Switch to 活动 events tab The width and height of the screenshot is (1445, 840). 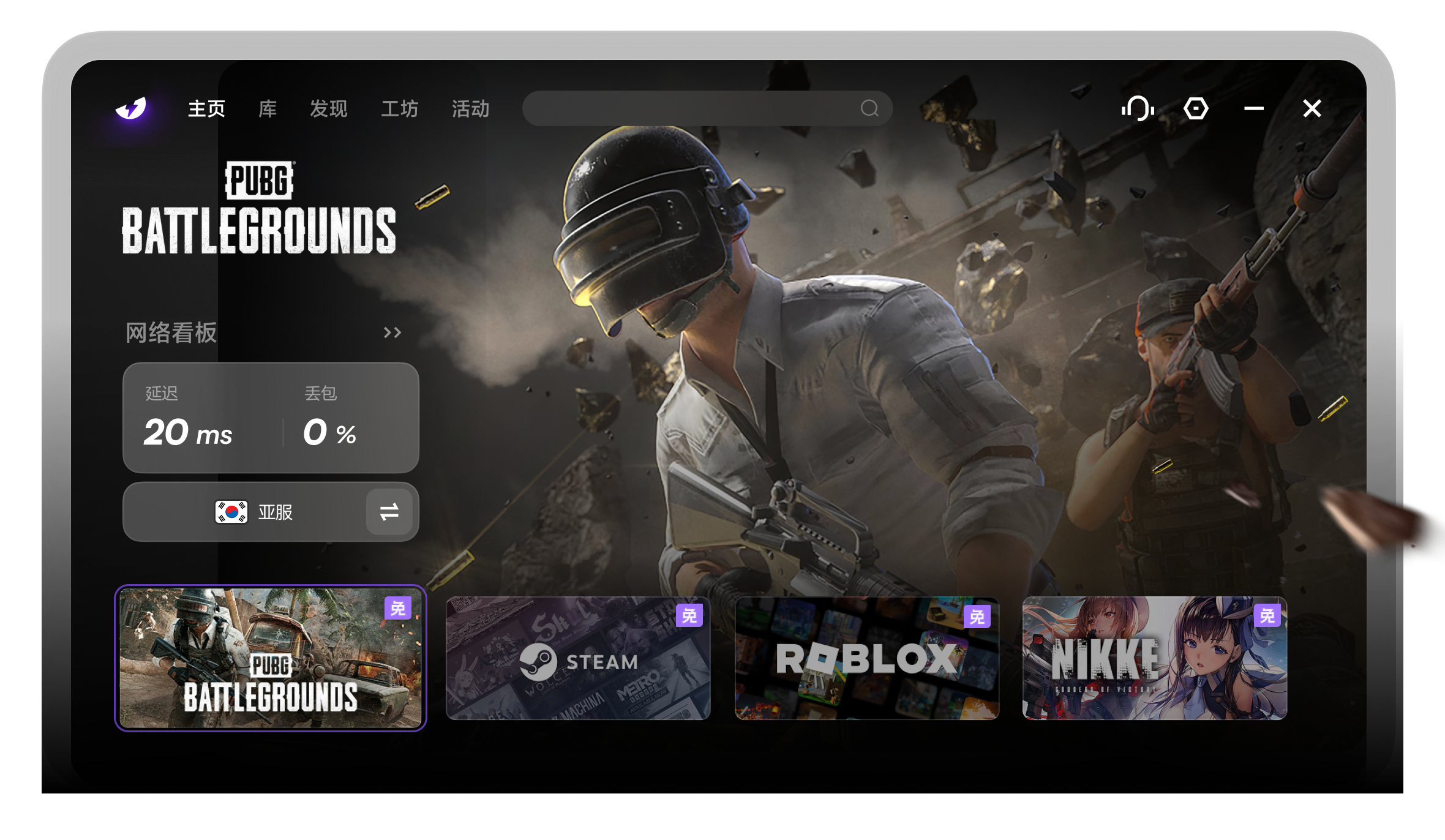tap(470, 109)
